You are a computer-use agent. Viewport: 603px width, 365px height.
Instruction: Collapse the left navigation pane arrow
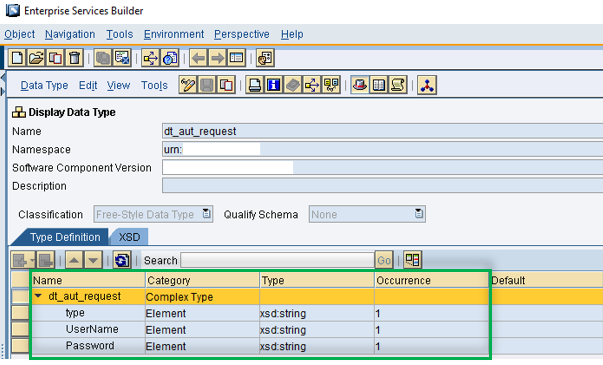[3, 78]
